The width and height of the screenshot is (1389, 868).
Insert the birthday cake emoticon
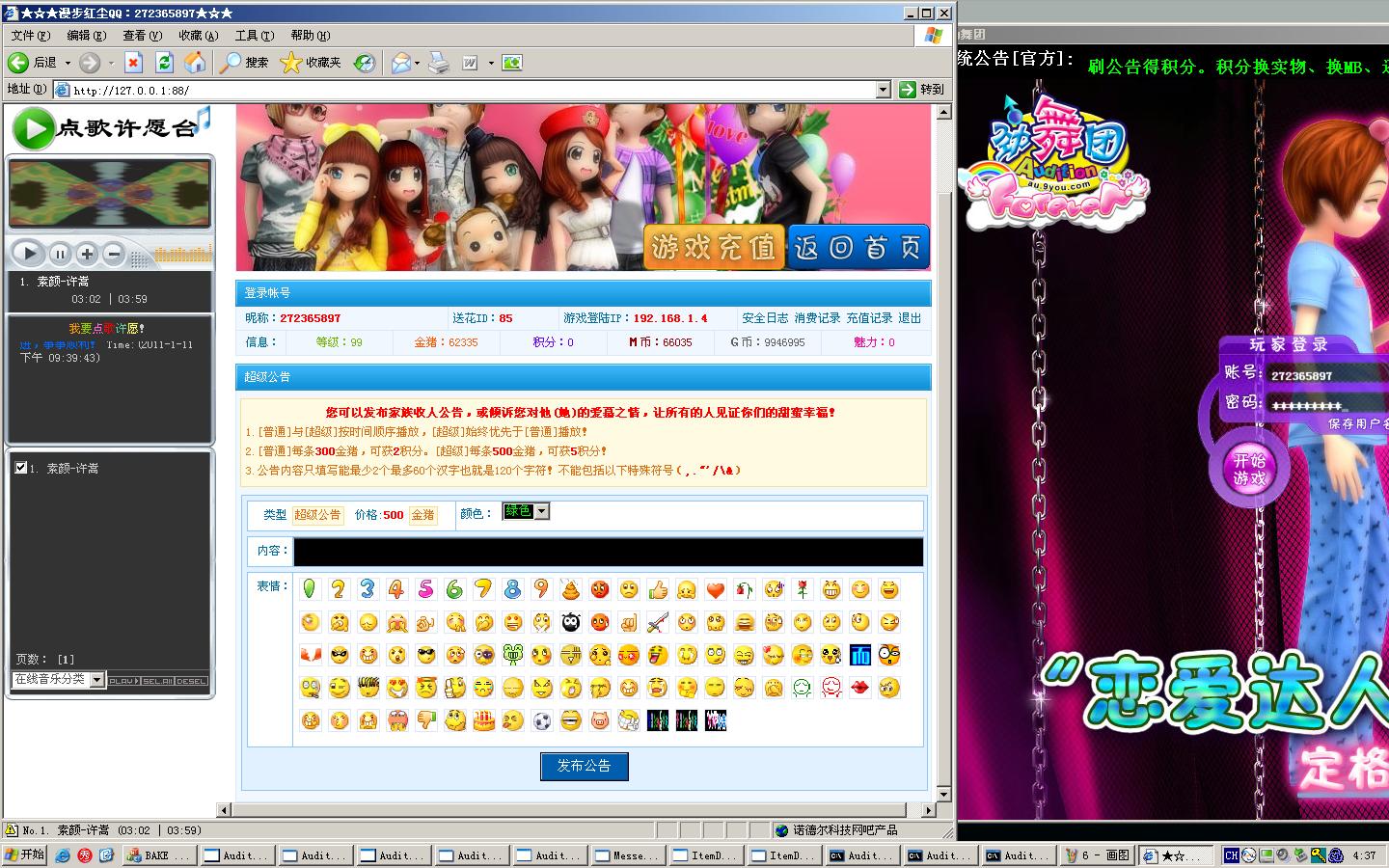pos(484,720)
